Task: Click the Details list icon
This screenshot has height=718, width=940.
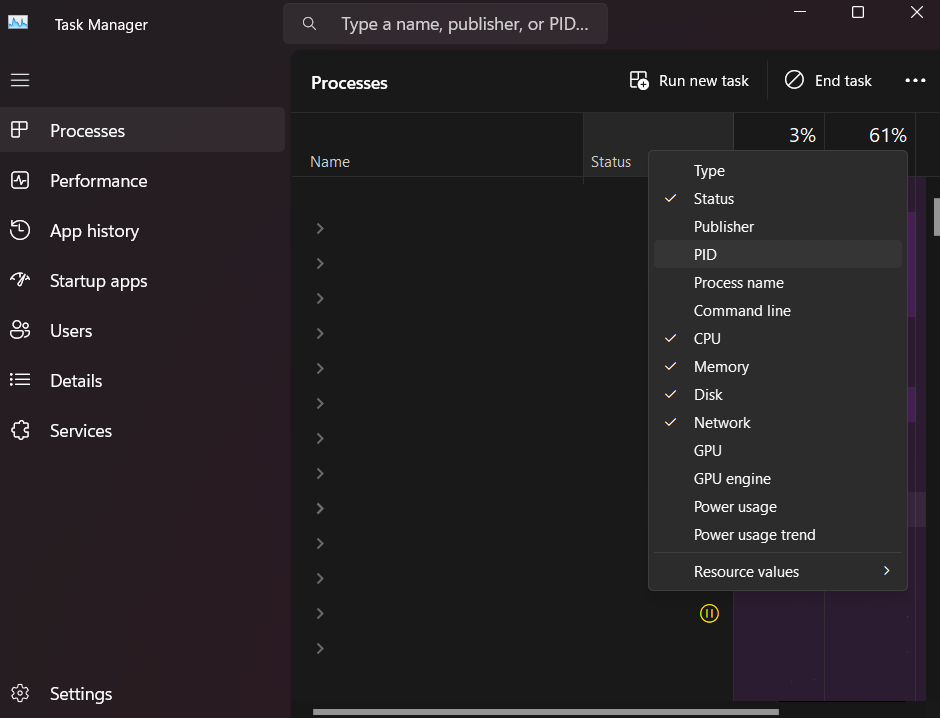Action: click(x=20, y=379)
